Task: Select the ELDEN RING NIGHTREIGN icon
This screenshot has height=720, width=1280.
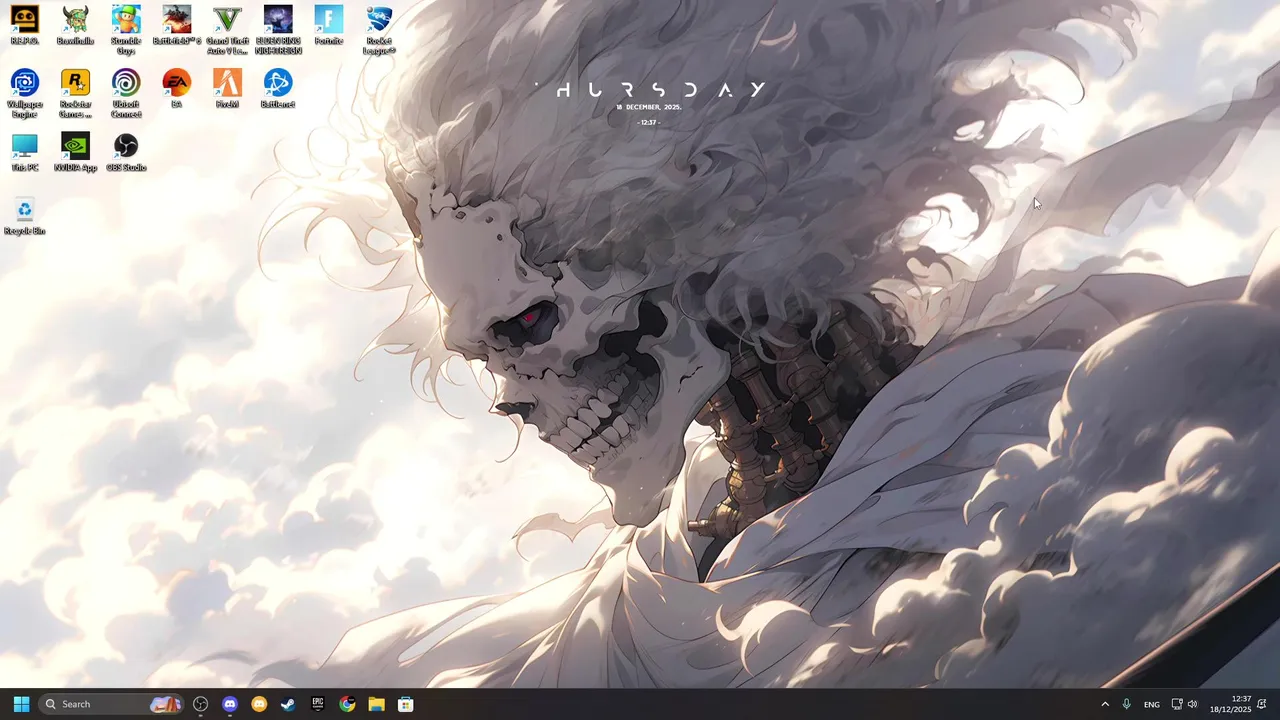Action: 278,30
